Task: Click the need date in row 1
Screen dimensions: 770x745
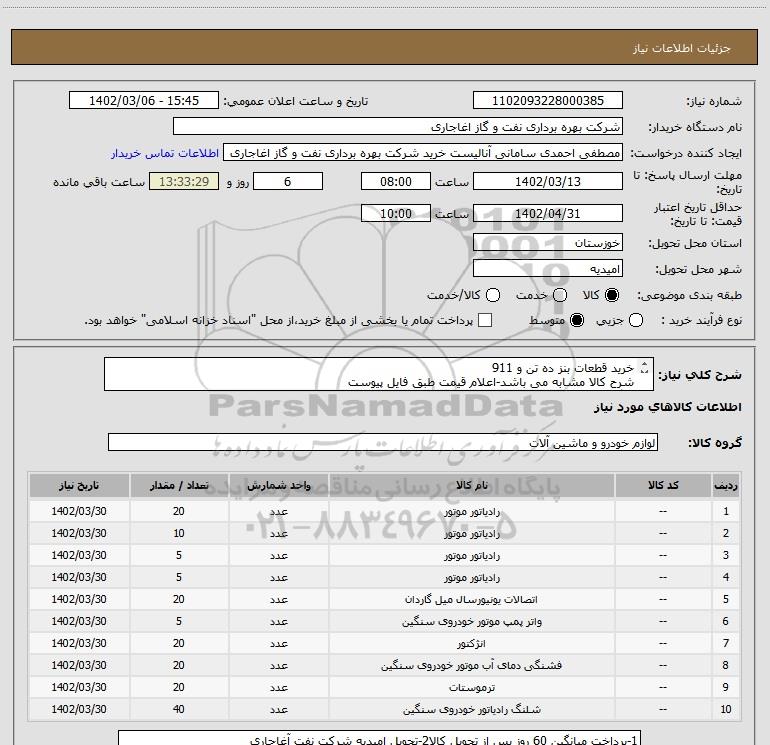Action: [x=79, y=511]
